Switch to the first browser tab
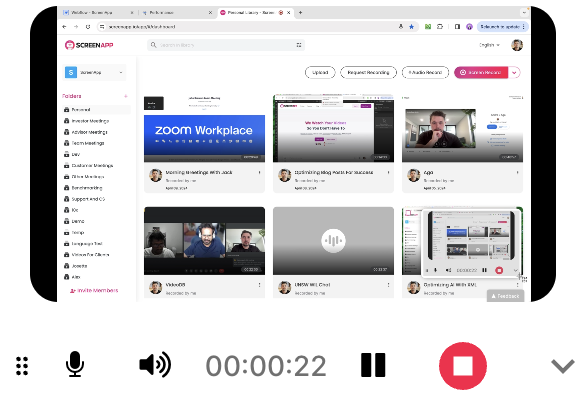Viewport: 588px width, 402px height. [x=98, y=12]
